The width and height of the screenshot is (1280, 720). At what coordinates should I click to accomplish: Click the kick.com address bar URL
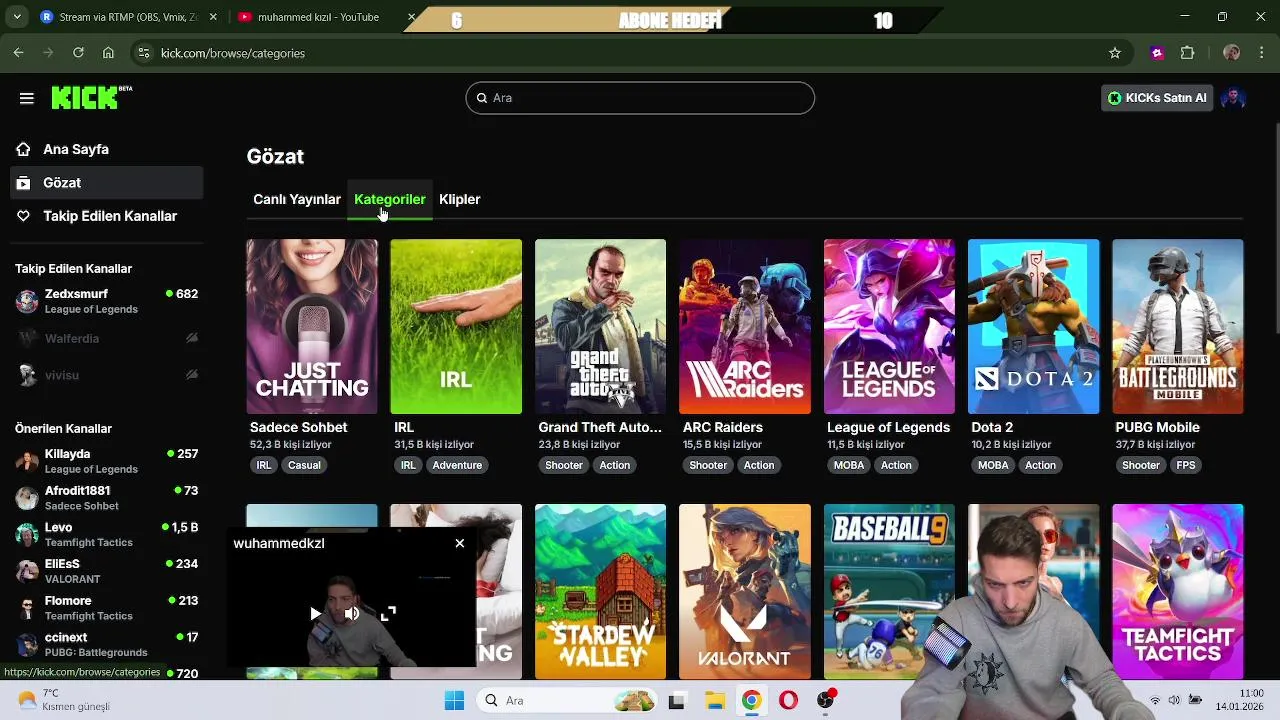coord(233,53)
